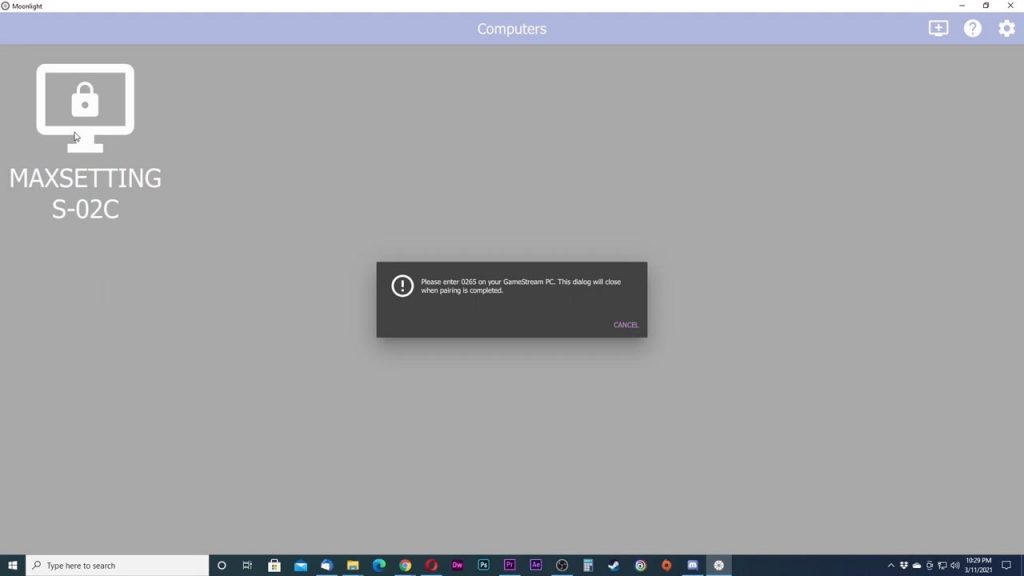
Task: Select the locked MAXSETTINGS-02C computer icon
Action: tap(85, 108)
